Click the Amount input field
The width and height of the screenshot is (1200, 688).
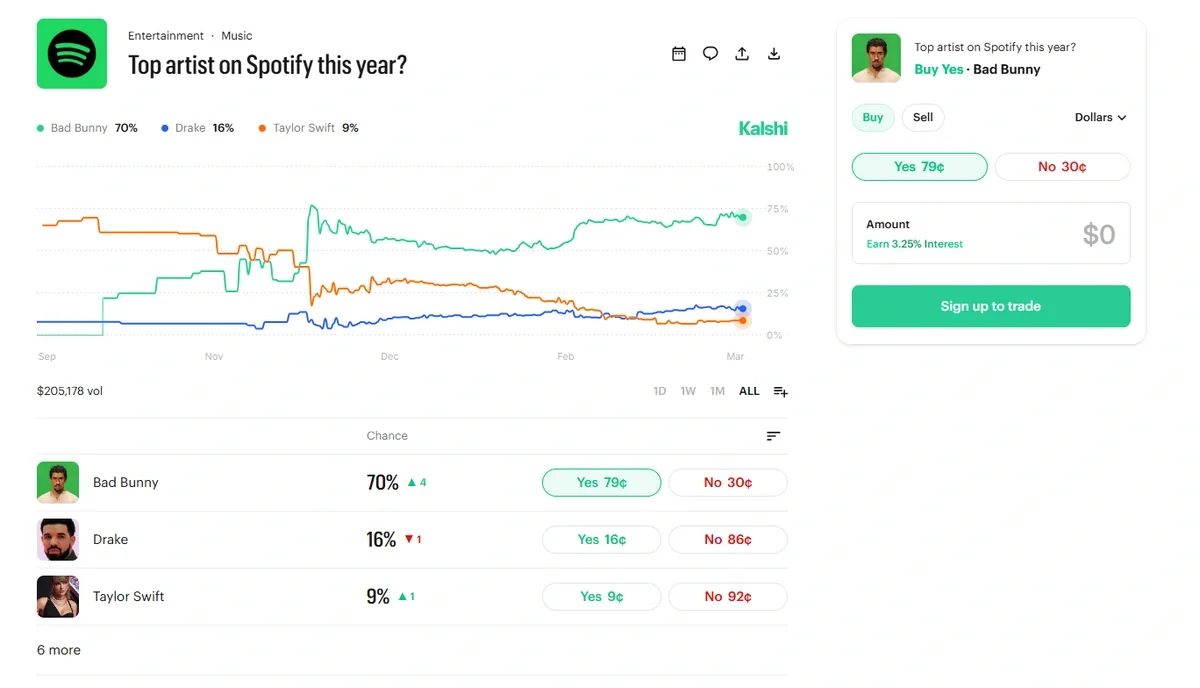point(990,233)
